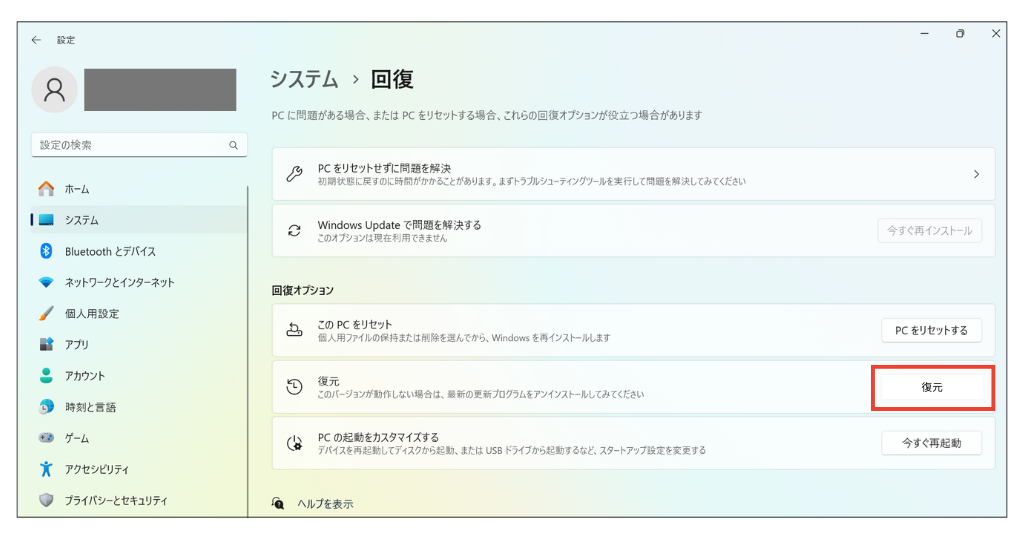Click the ネットワーク wifi icon in the sidebar
The width and height of the screenshot is (1024, 536).
coord(46,282)
